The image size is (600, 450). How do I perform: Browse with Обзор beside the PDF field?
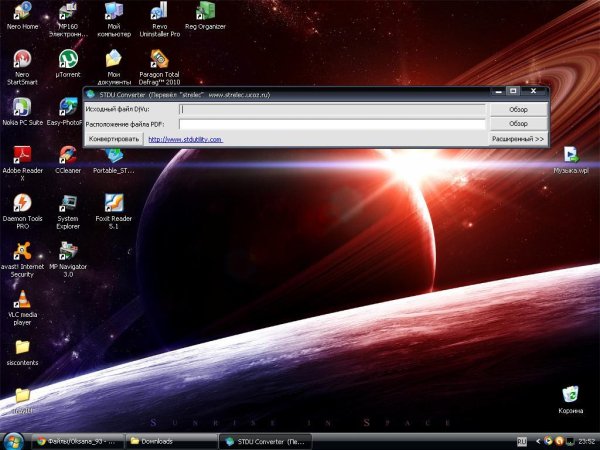[x=518, y=124]
